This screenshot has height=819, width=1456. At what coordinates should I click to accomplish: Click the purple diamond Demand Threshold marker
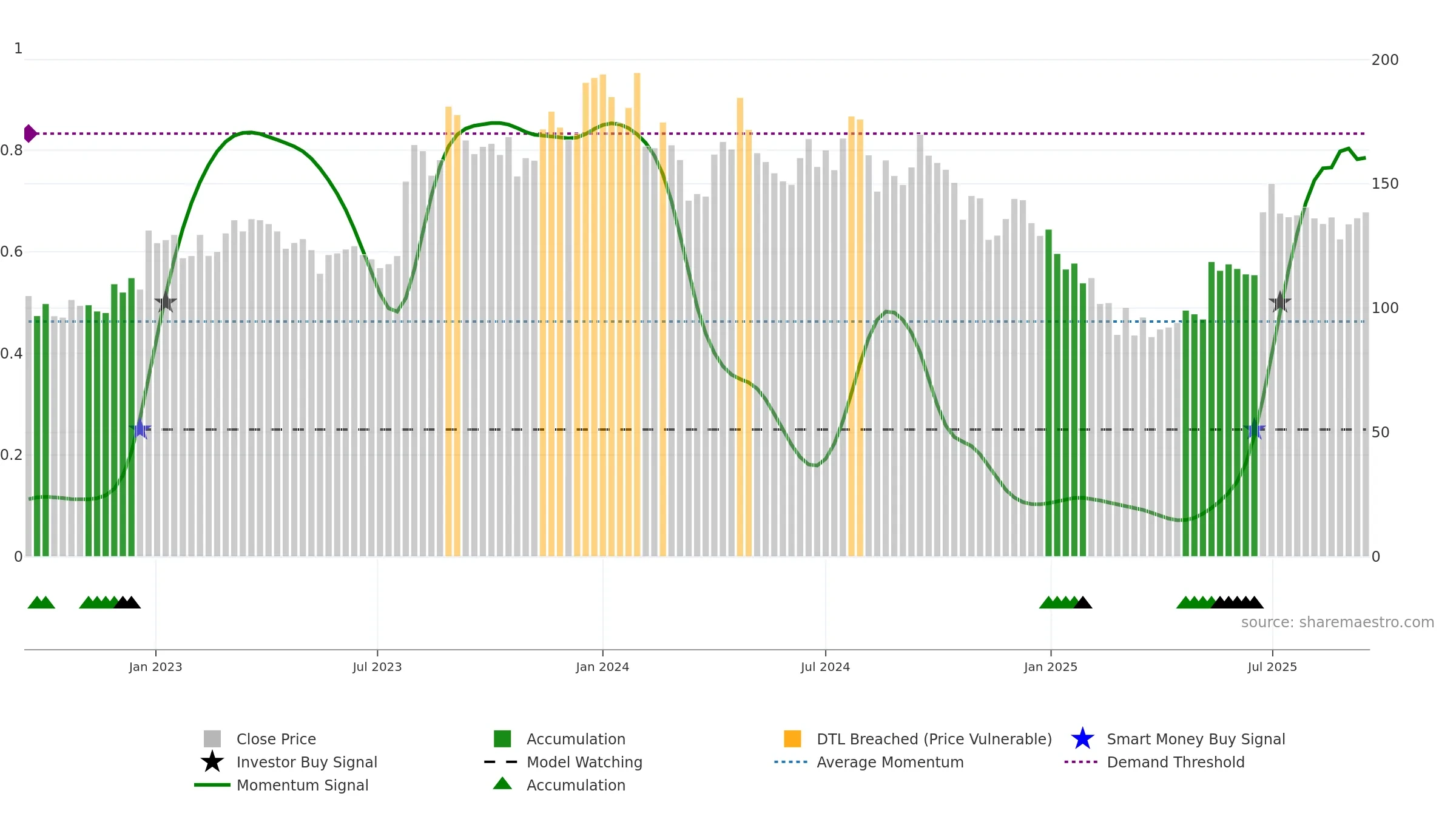(30, 133)
